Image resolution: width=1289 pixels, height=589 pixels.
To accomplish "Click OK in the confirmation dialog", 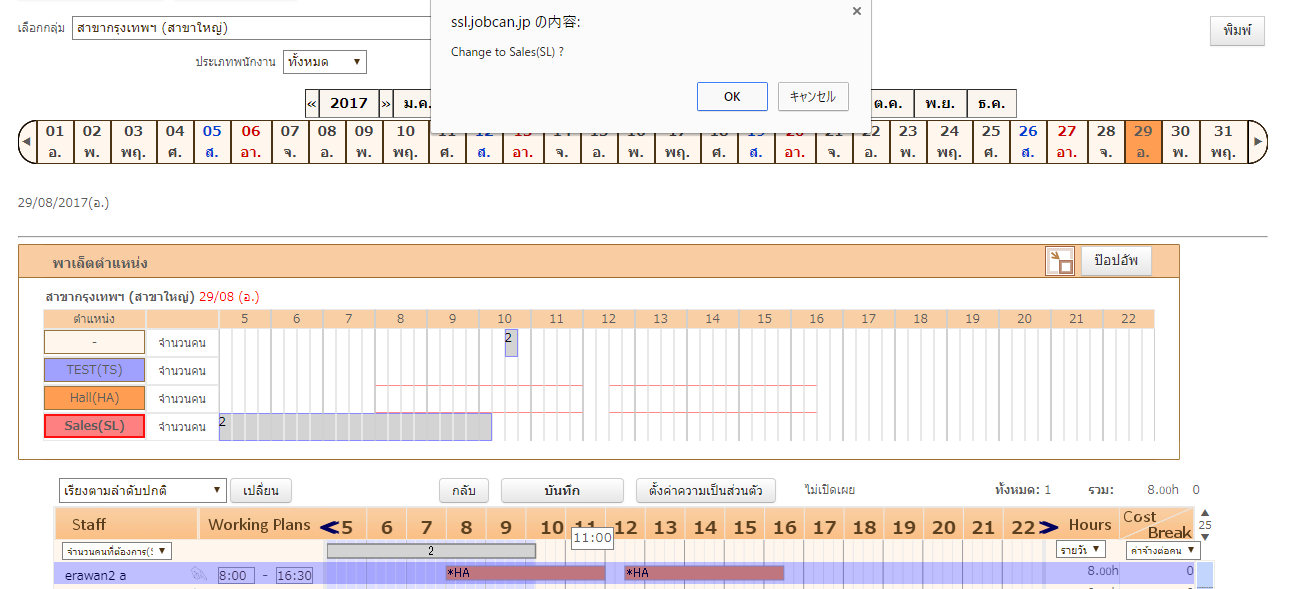I will (x=732, y=97).
